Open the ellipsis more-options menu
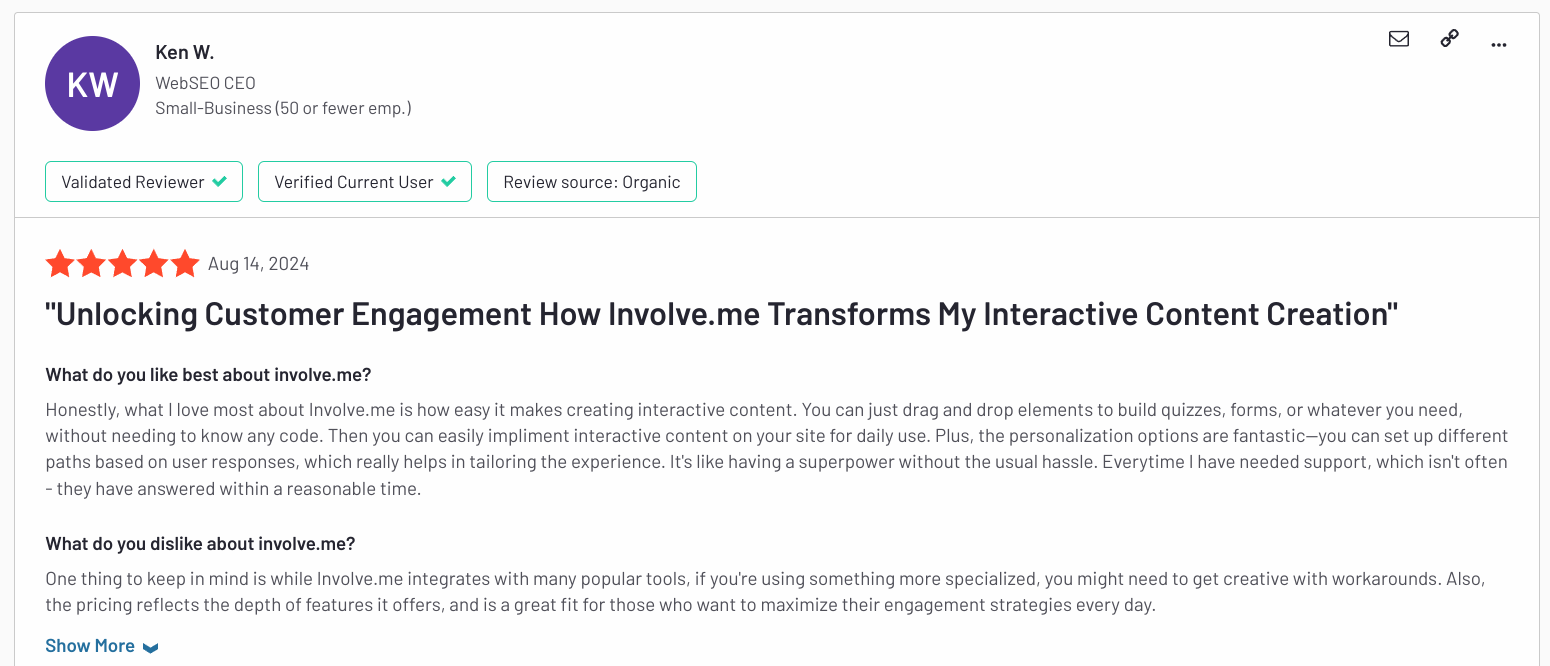This screenshot has width=1550, height=666. pyautogui.click(x=1498, y=44)
